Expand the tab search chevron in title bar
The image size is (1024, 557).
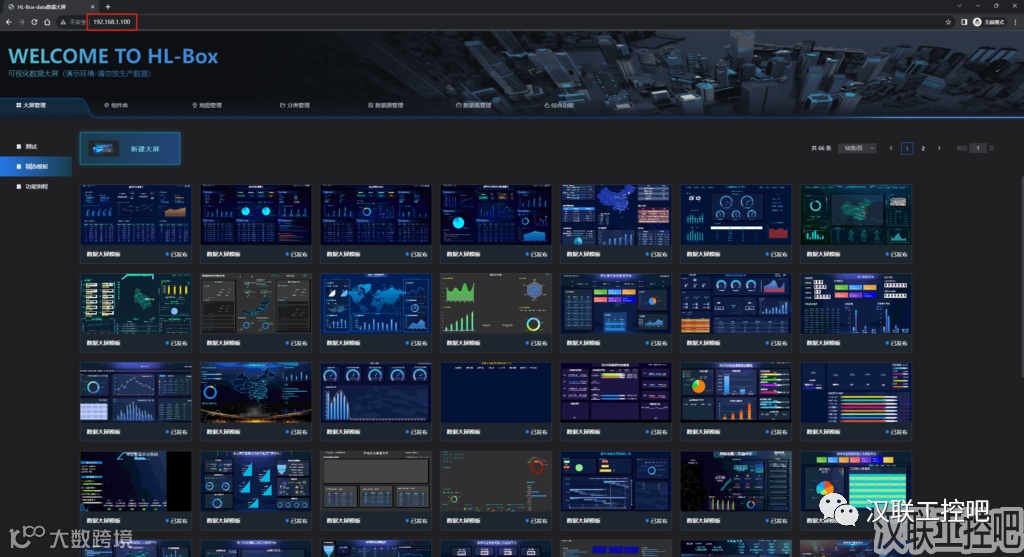(x=959, y=6)
